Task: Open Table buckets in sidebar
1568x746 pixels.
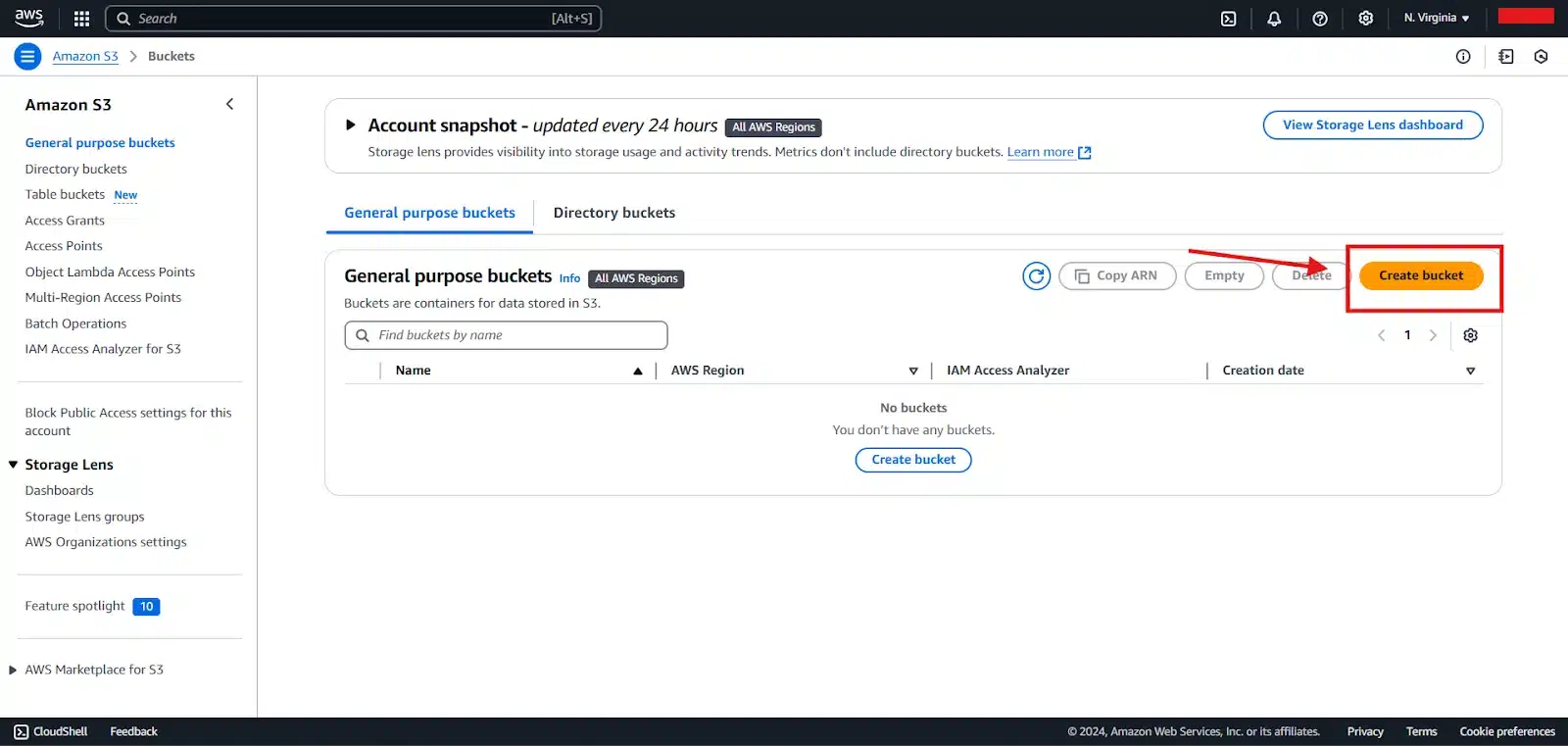Action: (65, 195)
